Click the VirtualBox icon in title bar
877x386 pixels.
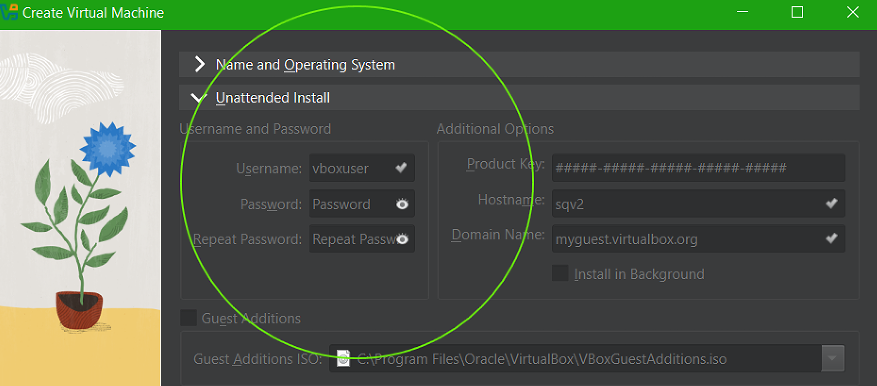pos(10,12)
